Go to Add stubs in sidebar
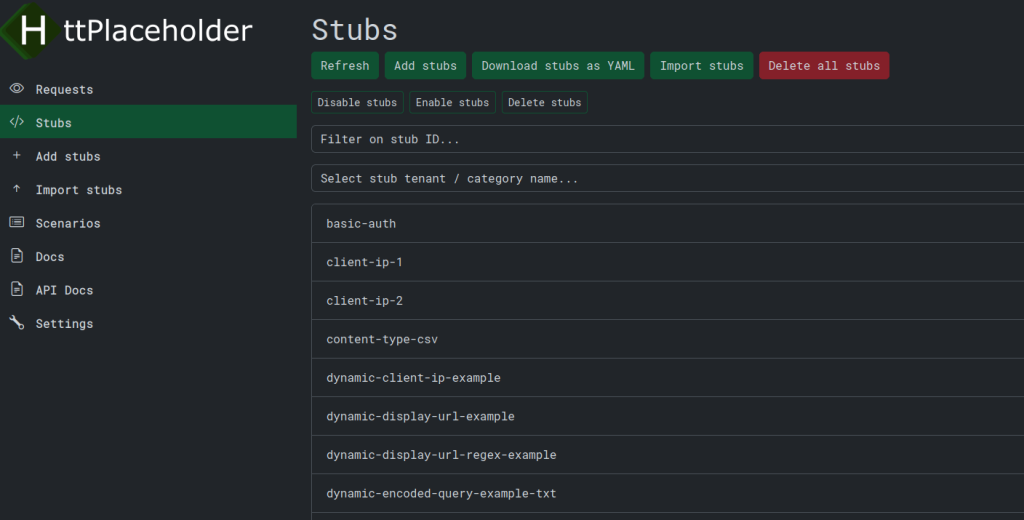1024x520 pixels. (x=148, y=155)
